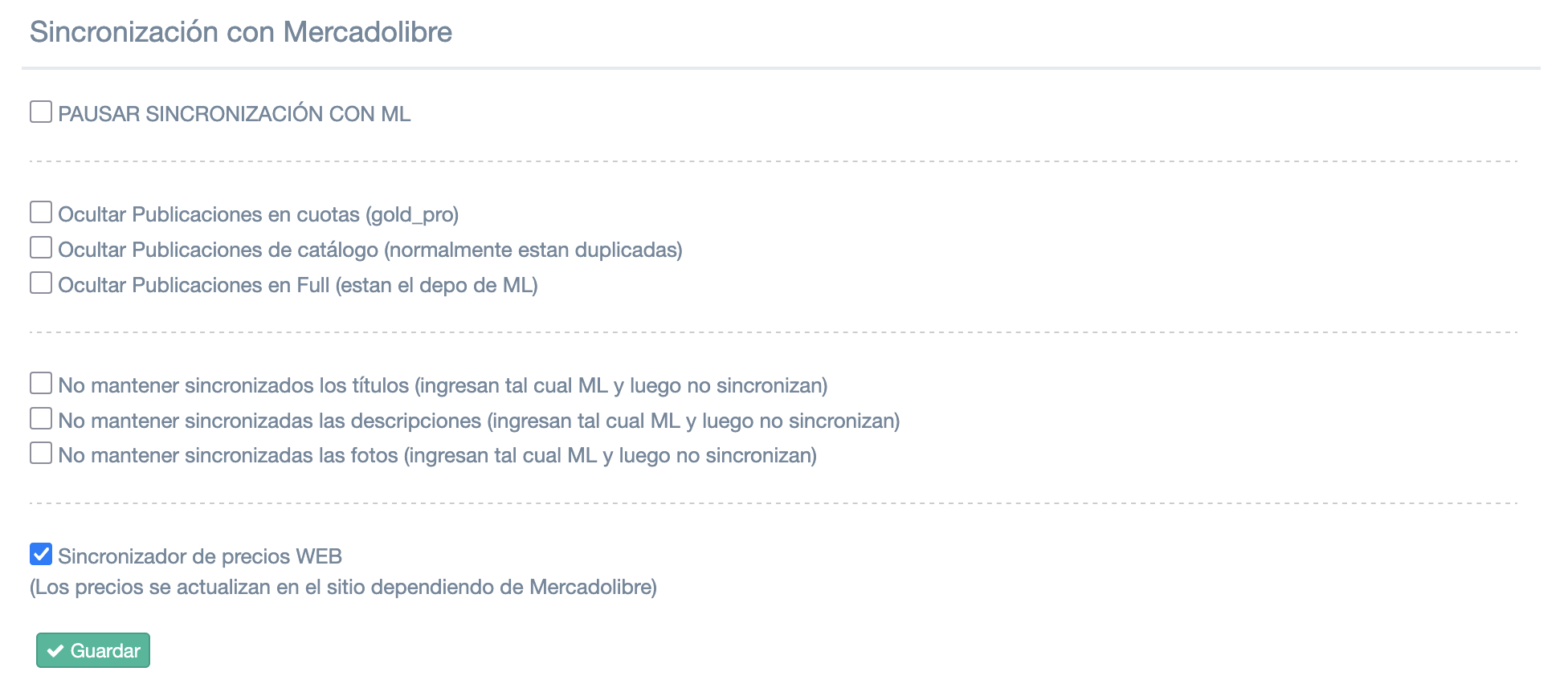Click the price update note mentioning Mercadolibre
This screenshot has width=1568, height=700.
coord(343,587)
